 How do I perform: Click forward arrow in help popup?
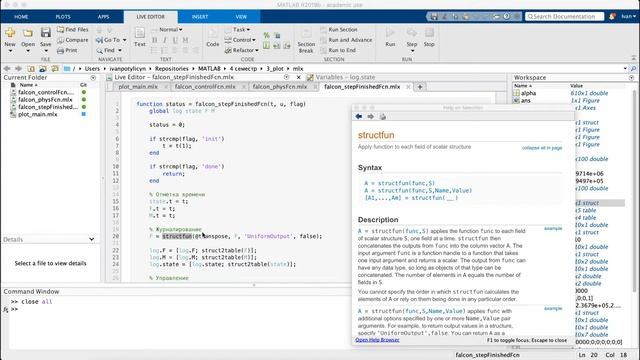tap(370, 117)
